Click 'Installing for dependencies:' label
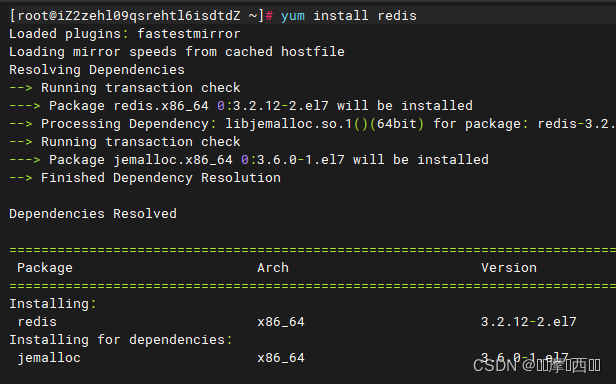The height and width of the screenshot is (384, 616). coord(121,340)
